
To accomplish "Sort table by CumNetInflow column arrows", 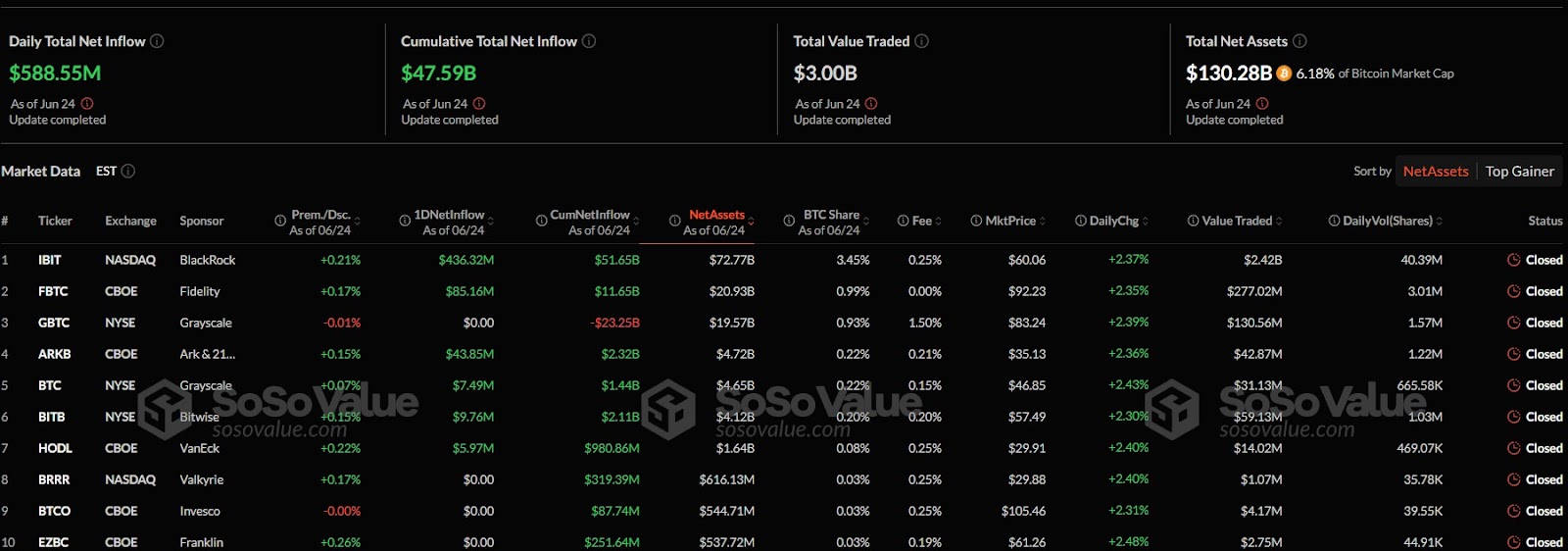I will tap(636, 222).
